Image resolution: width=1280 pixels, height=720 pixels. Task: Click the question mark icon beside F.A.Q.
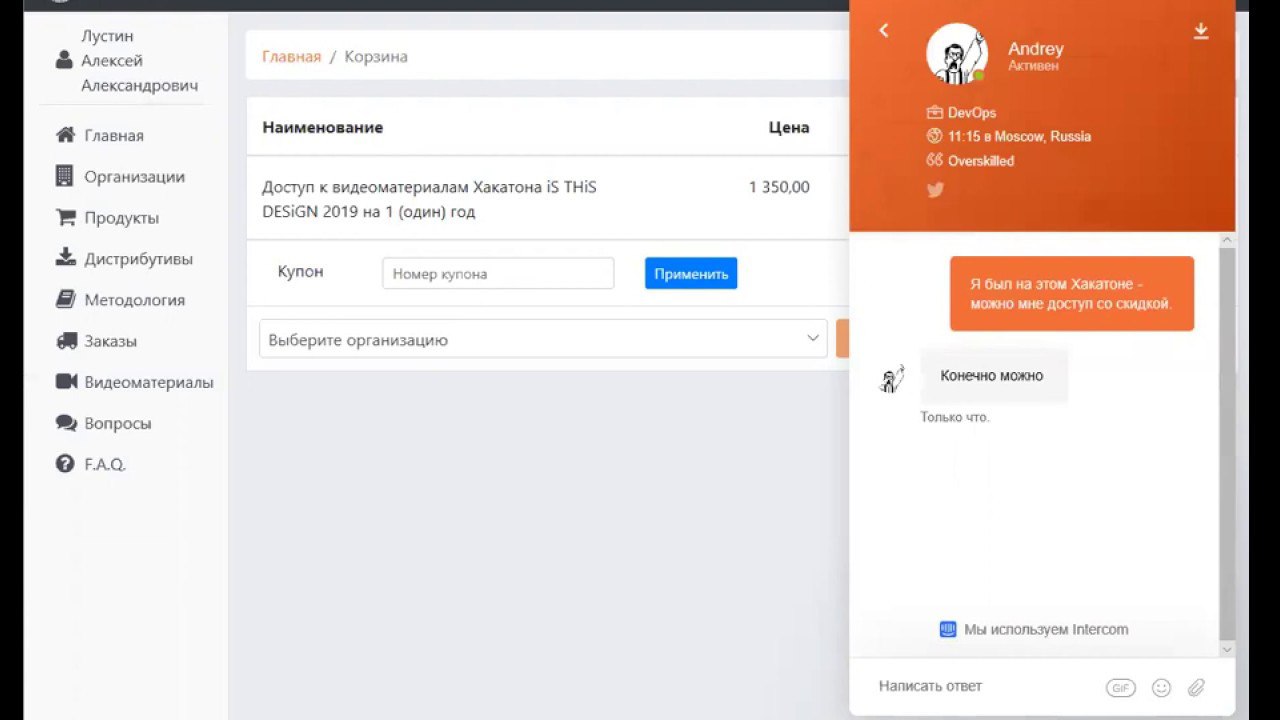point(65,464)
